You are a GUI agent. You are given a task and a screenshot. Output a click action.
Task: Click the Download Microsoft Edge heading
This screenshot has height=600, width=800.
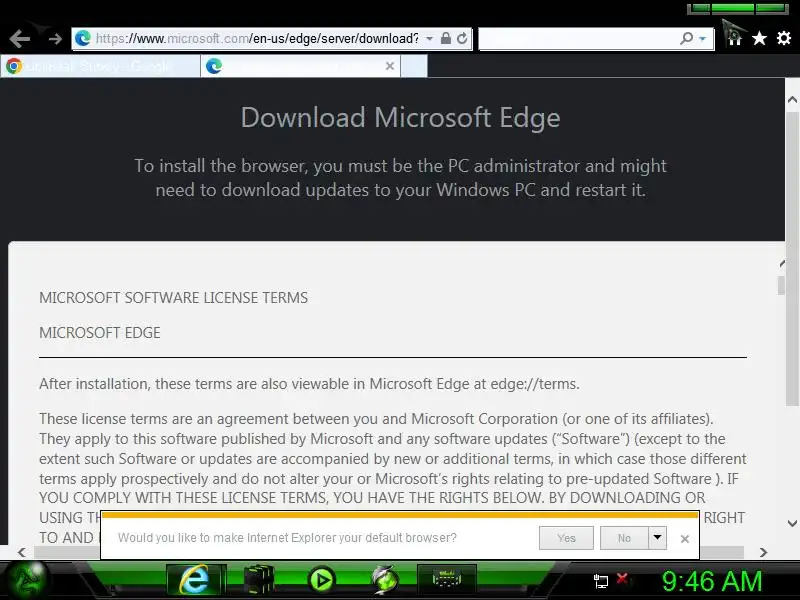[401, 117]
